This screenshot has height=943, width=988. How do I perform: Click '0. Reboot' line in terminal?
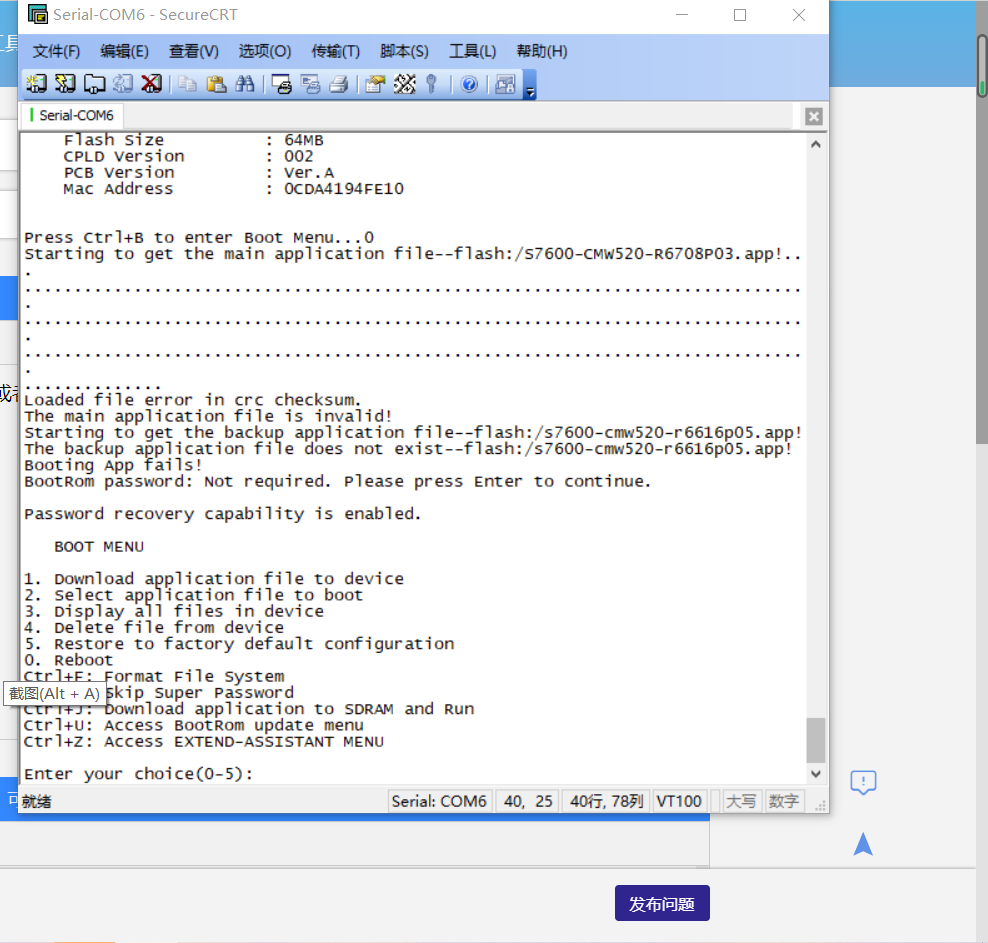pyautogui.click(x=69, y=660)
